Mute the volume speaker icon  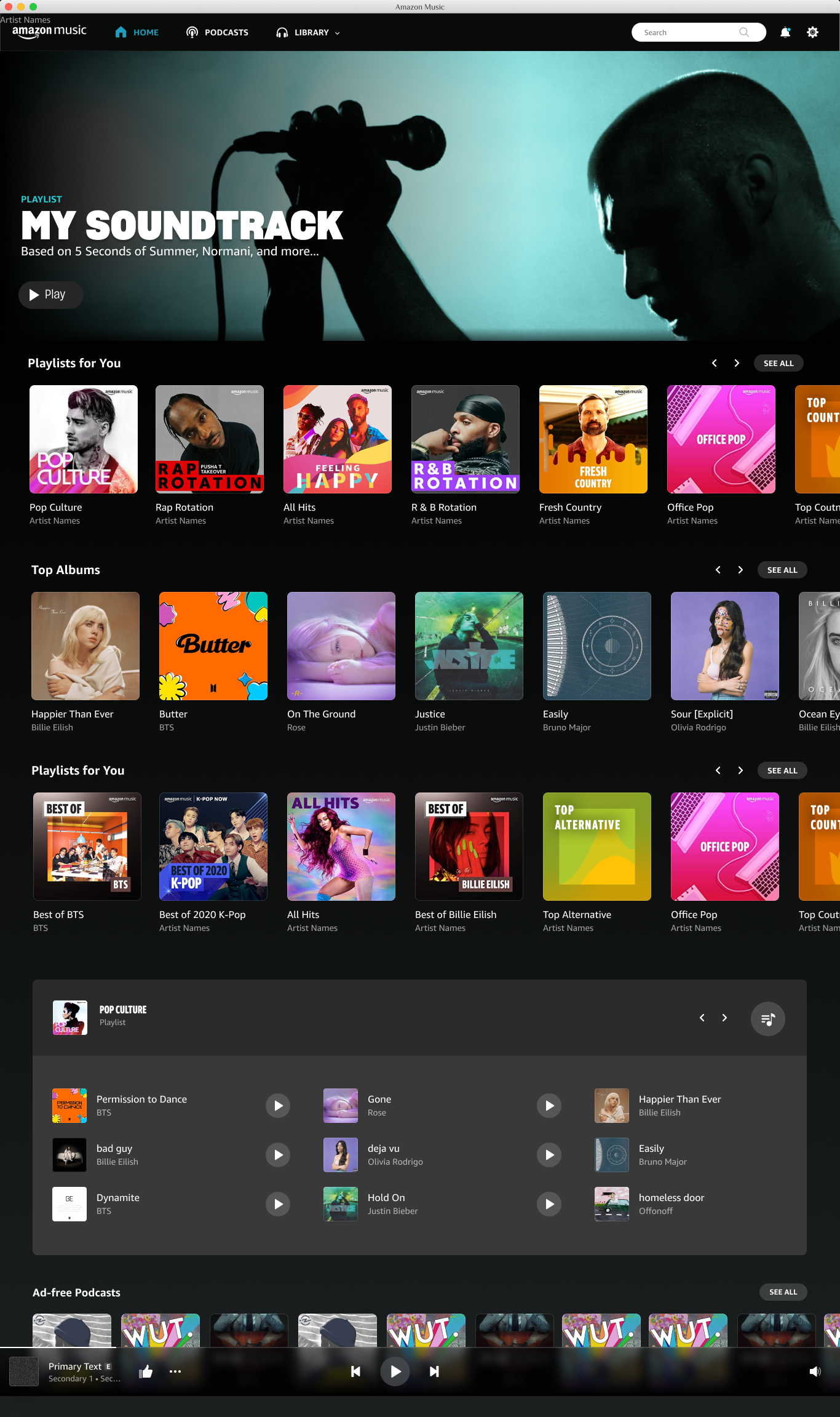(x=815, y=1371)
